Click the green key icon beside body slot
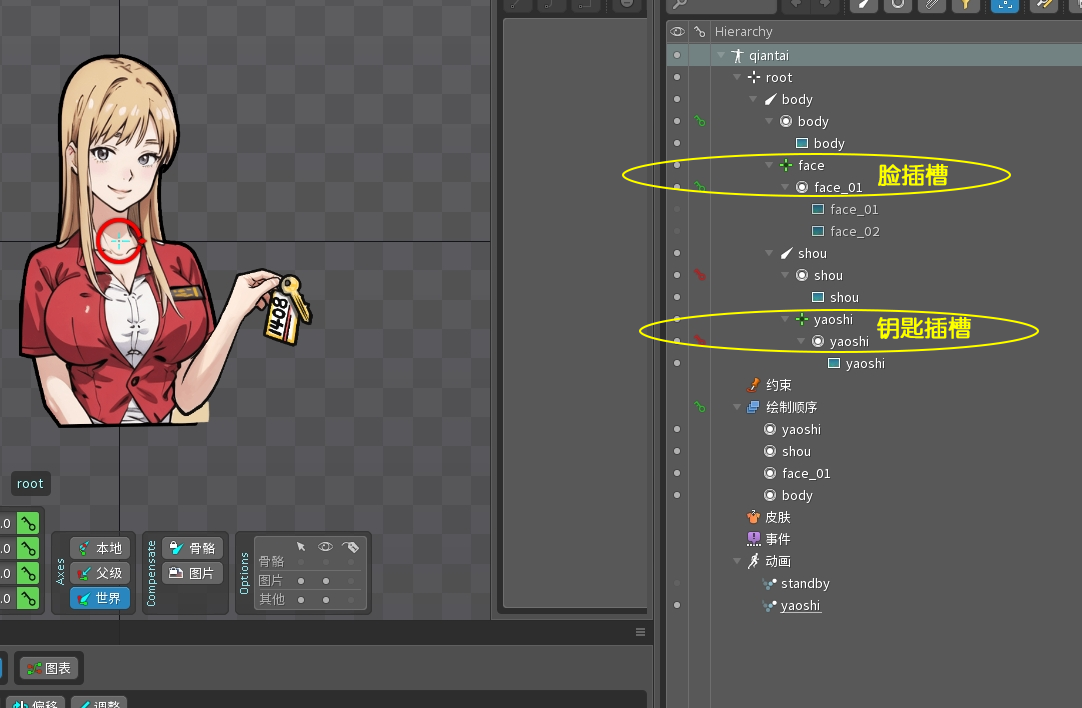 pos(700,121)
